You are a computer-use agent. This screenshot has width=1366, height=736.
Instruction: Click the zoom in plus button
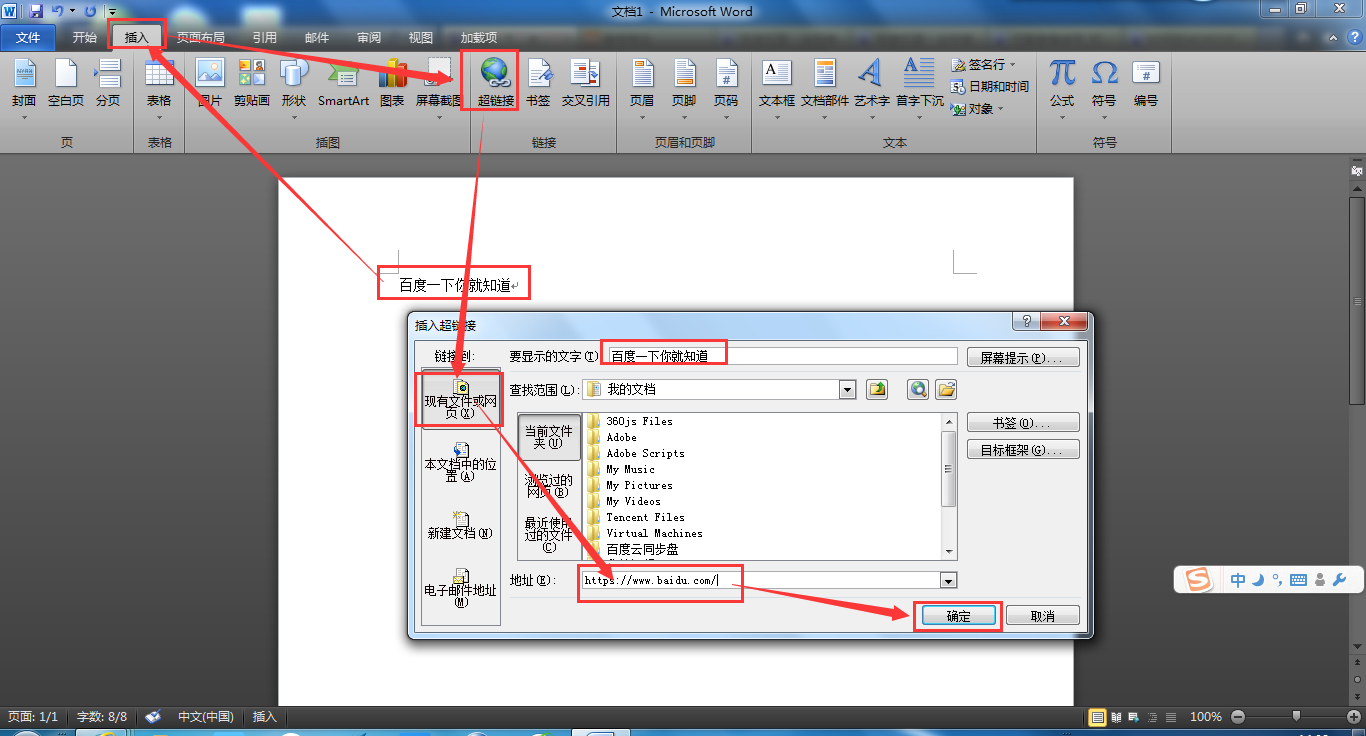click(x=1354, y=717)
